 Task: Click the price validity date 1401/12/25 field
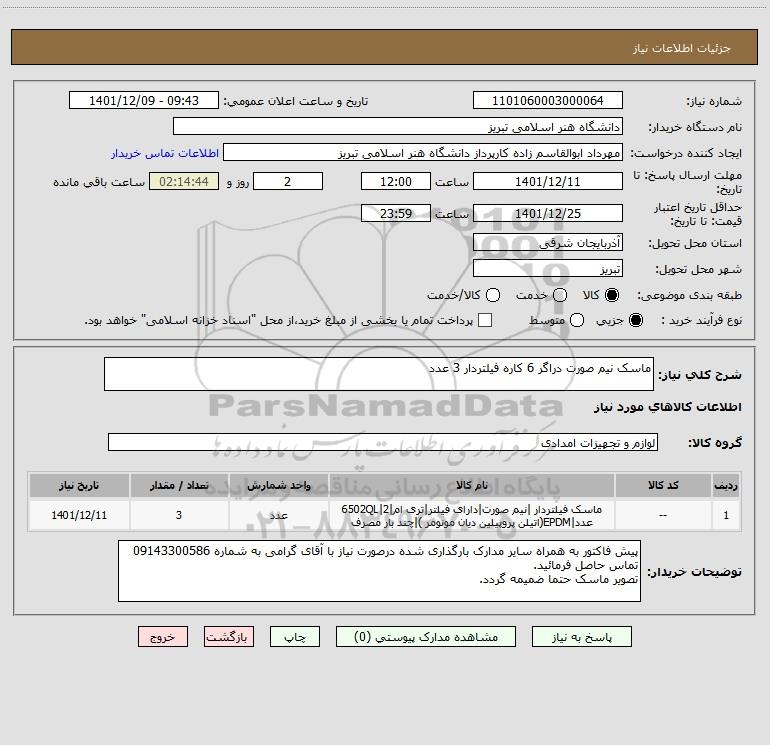pos(548,213)
